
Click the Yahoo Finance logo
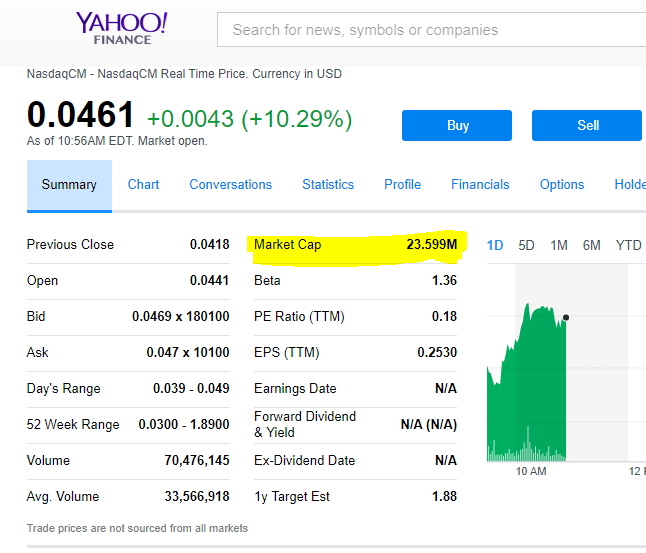(122, 28)
